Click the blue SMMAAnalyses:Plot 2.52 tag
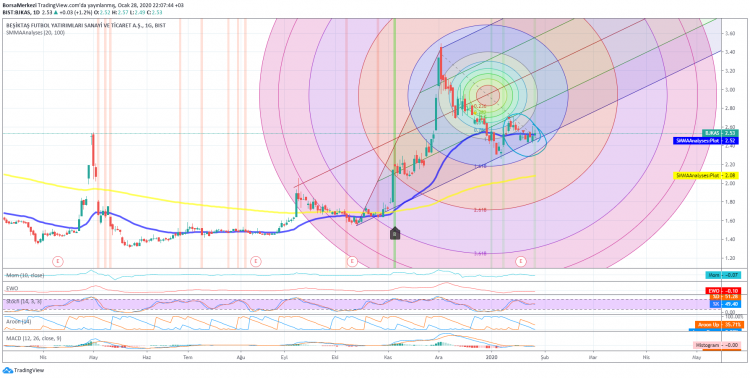 point(705,141)
